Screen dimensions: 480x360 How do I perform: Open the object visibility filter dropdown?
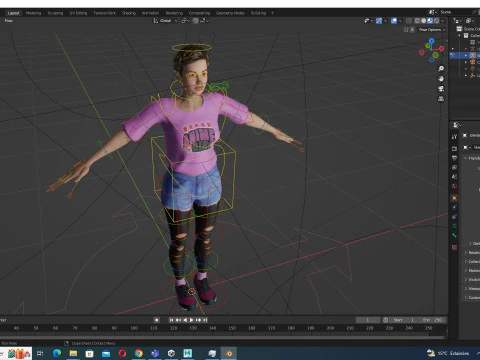(368, 21)
